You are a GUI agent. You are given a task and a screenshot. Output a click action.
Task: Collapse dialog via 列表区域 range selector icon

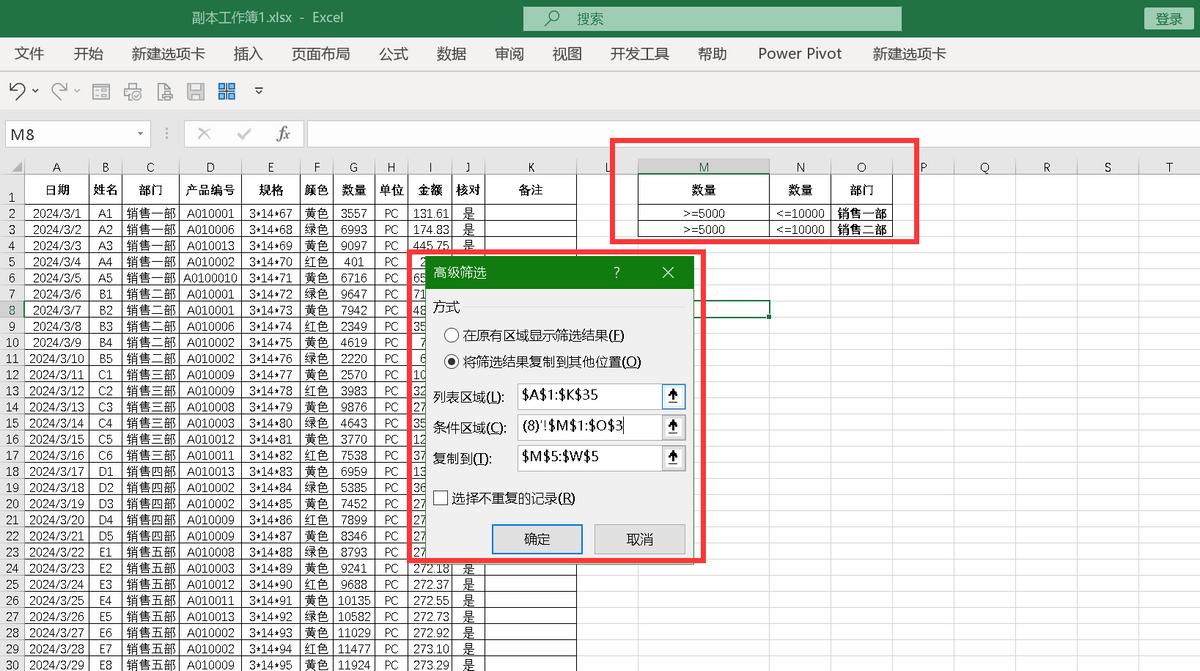click(673, 396)
